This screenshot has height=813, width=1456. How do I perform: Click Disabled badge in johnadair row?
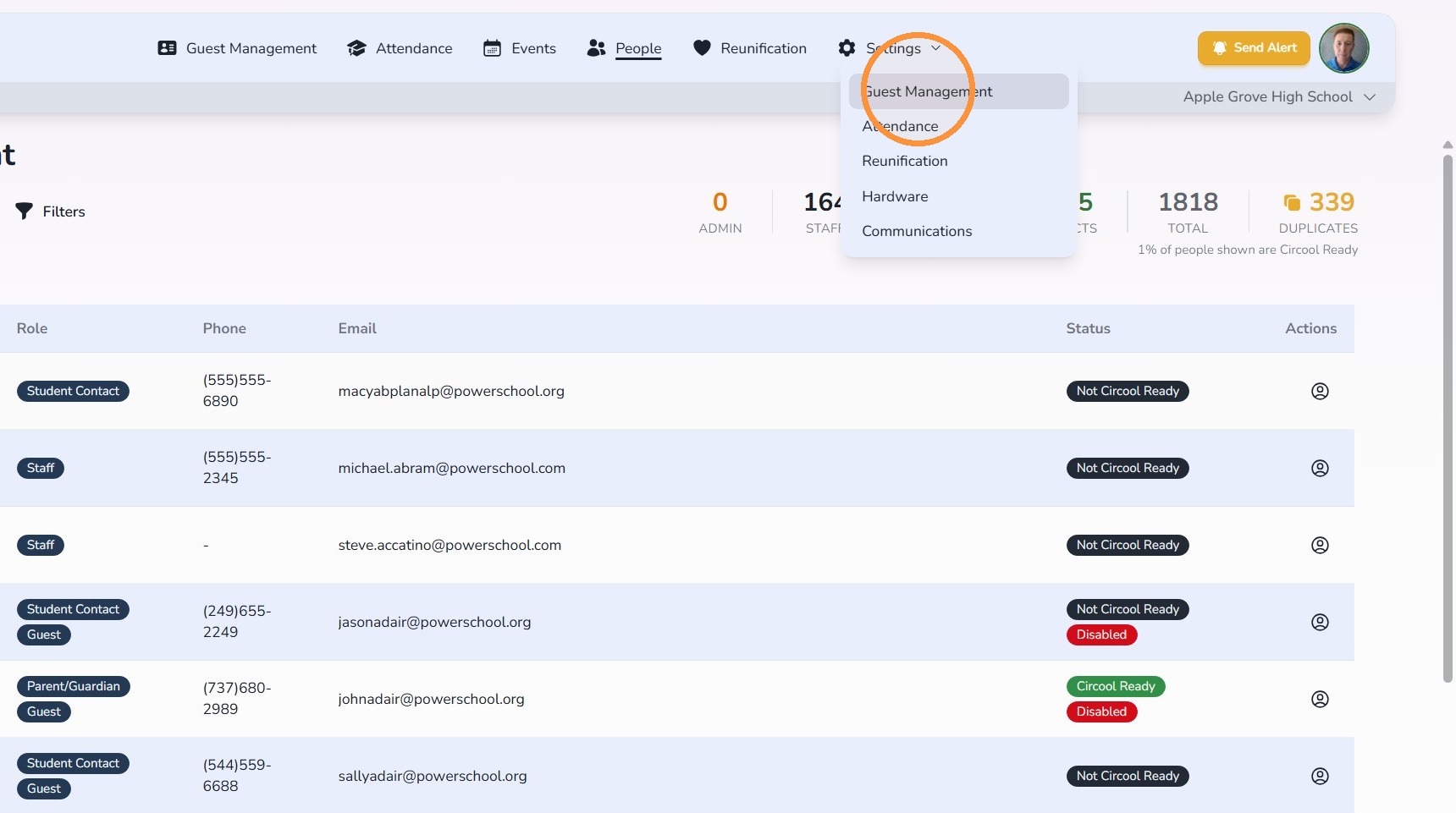pos(1101,711)
